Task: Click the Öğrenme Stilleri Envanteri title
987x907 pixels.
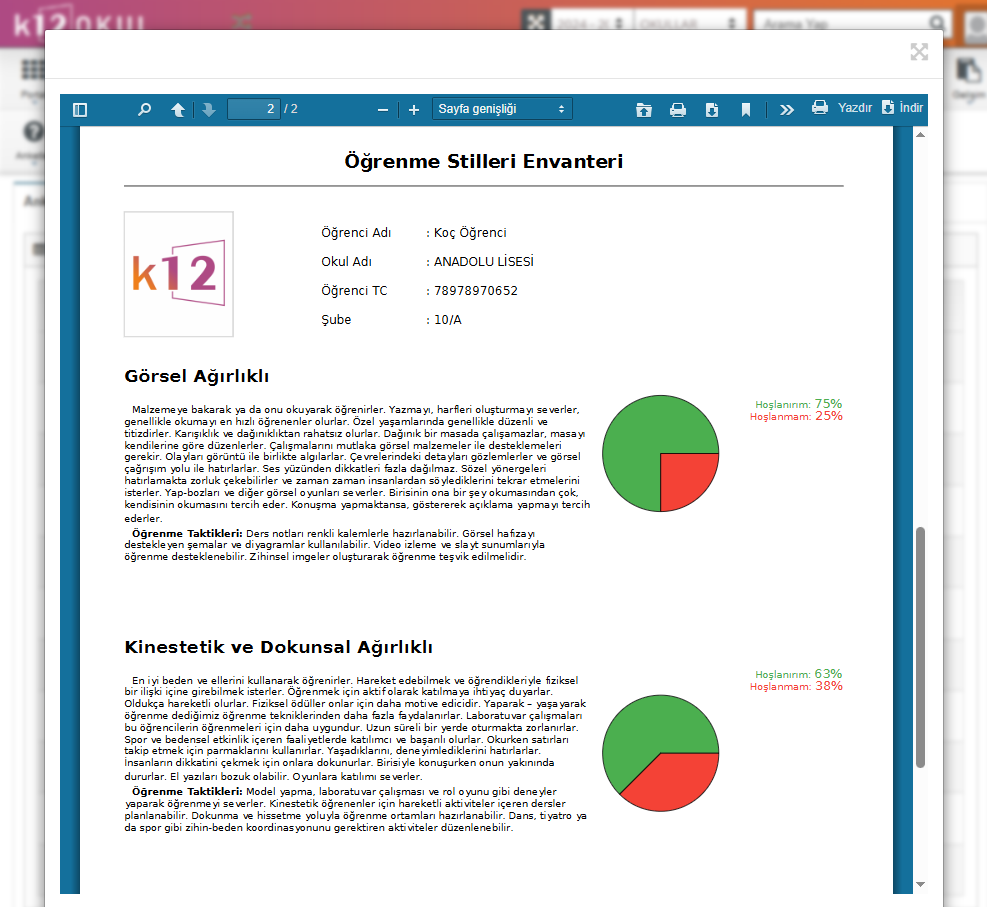Action: point(483,161)
